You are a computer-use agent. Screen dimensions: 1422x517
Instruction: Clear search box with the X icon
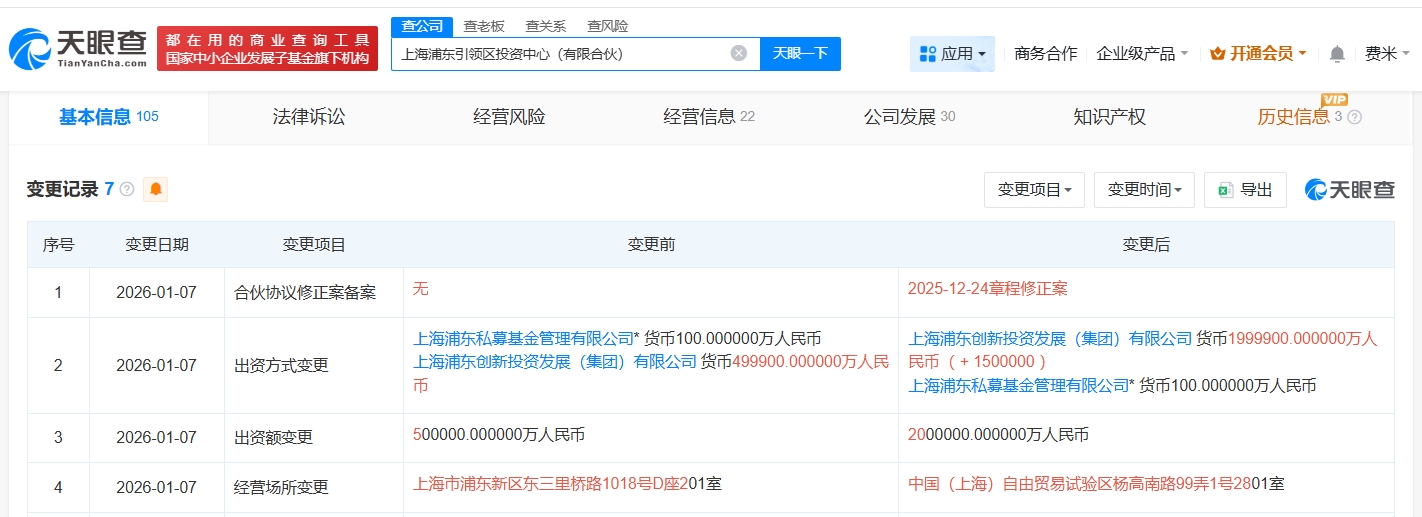738,54
